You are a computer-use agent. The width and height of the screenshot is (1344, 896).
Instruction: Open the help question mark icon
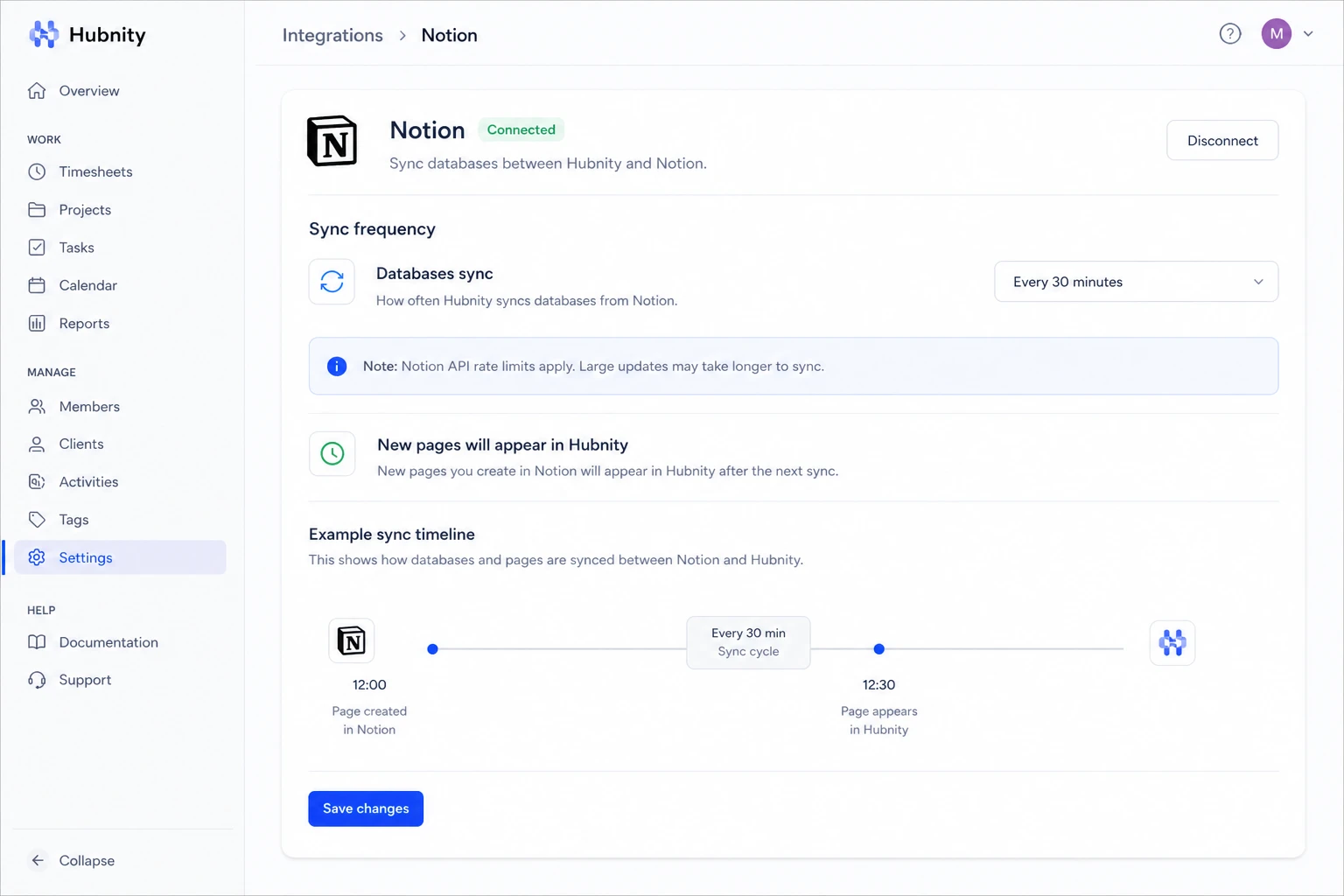click(x=1230, y=34)
